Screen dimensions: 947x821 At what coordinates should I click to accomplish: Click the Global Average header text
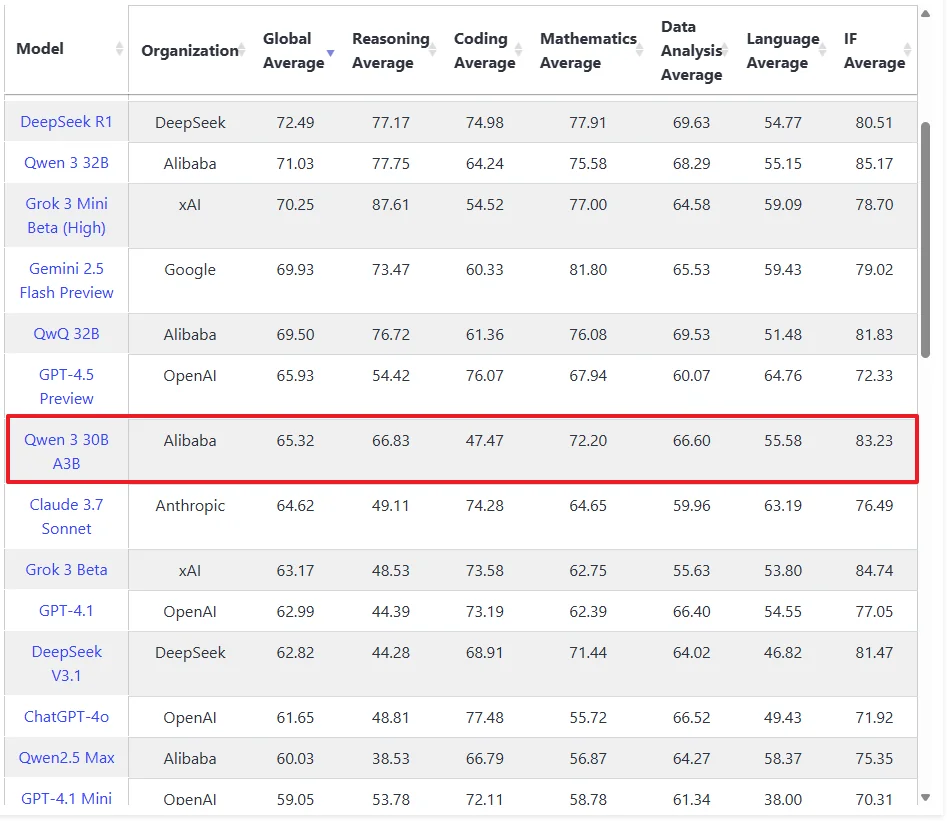pyautogui.click(x=294, y=50)
